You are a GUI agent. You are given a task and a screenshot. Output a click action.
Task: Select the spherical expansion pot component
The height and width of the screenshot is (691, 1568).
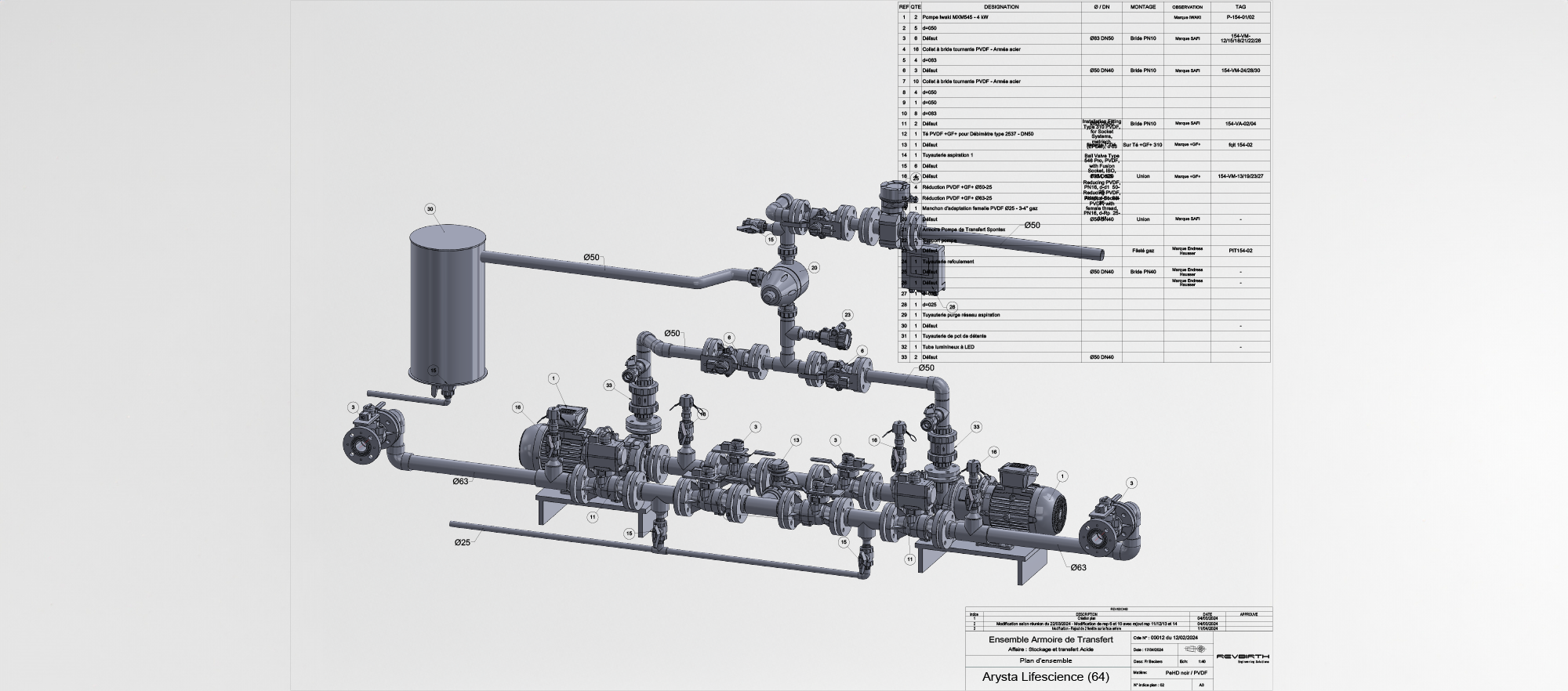(786, 284)
